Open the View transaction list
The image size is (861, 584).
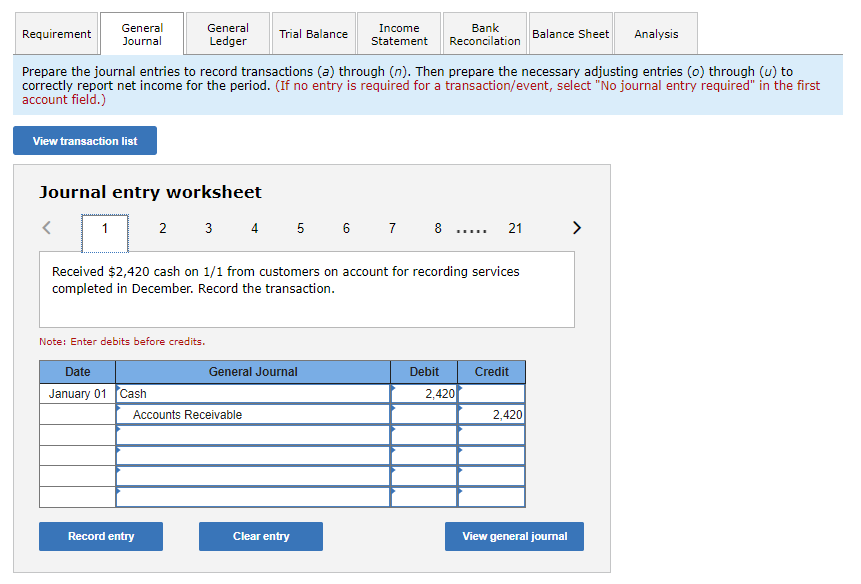[x=84, y=140]
